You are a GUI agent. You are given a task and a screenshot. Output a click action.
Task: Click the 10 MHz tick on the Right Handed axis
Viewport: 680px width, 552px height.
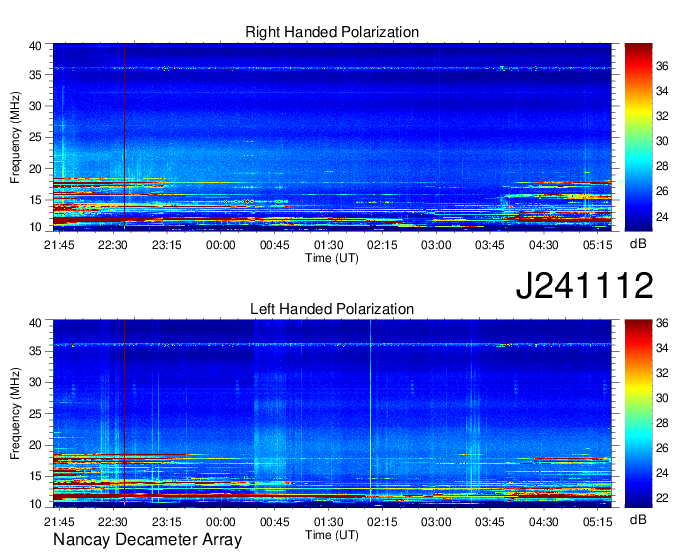point(35,227)
